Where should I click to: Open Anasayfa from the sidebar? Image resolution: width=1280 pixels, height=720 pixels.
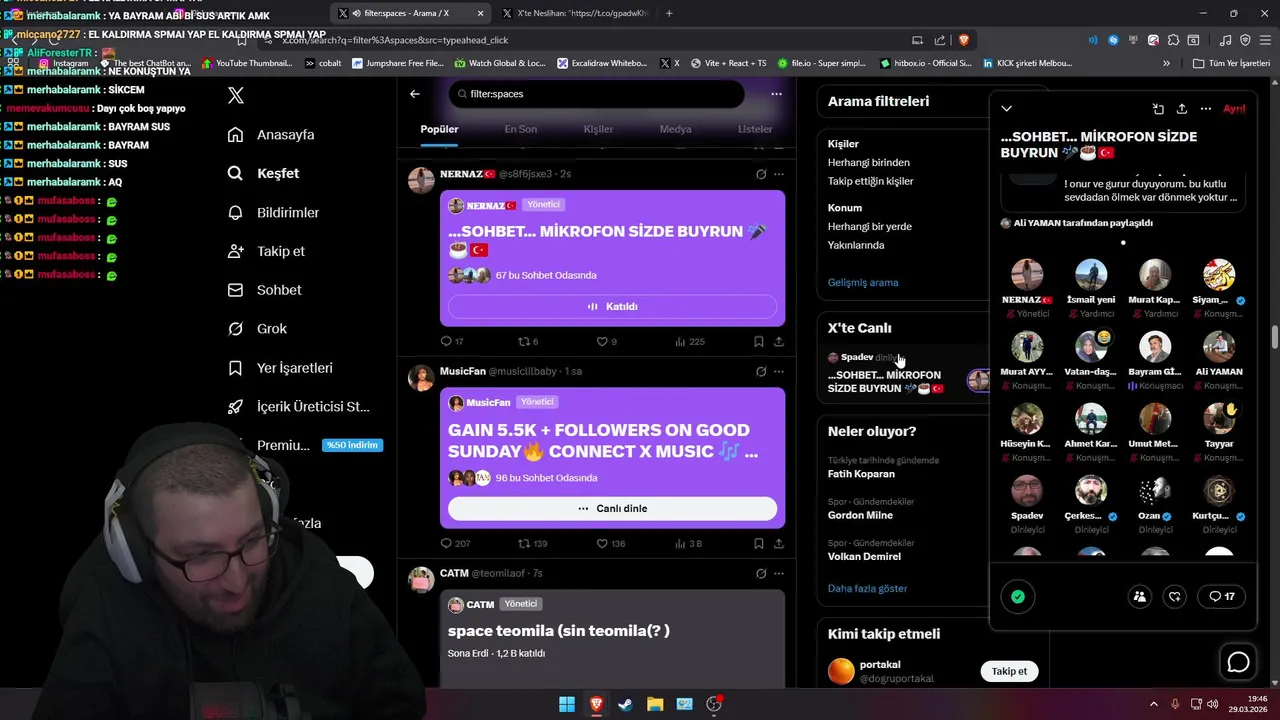click(x=271, y=134)
